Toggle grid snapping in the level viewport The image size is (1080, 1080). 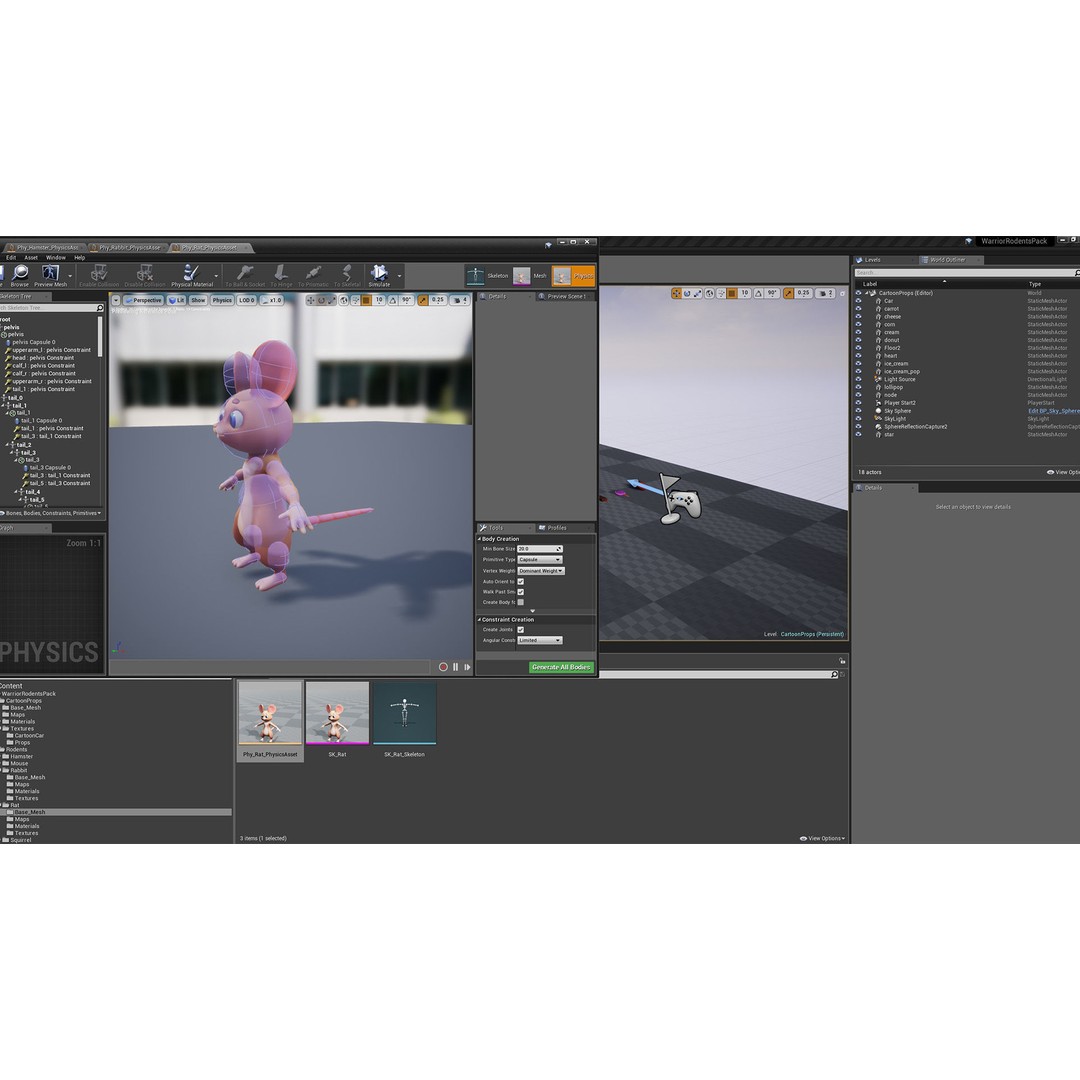[x=732, y=293]
